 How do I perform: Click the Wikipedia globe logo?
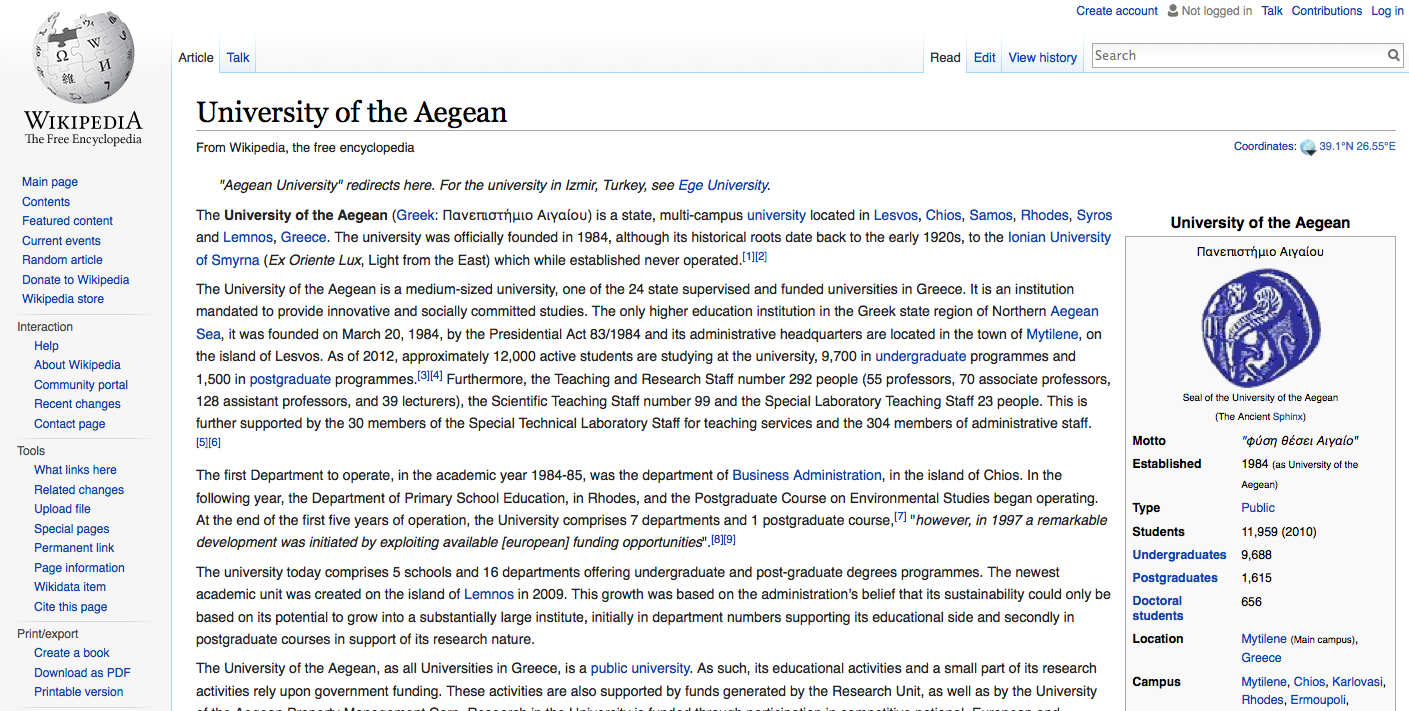coord(83,57)
